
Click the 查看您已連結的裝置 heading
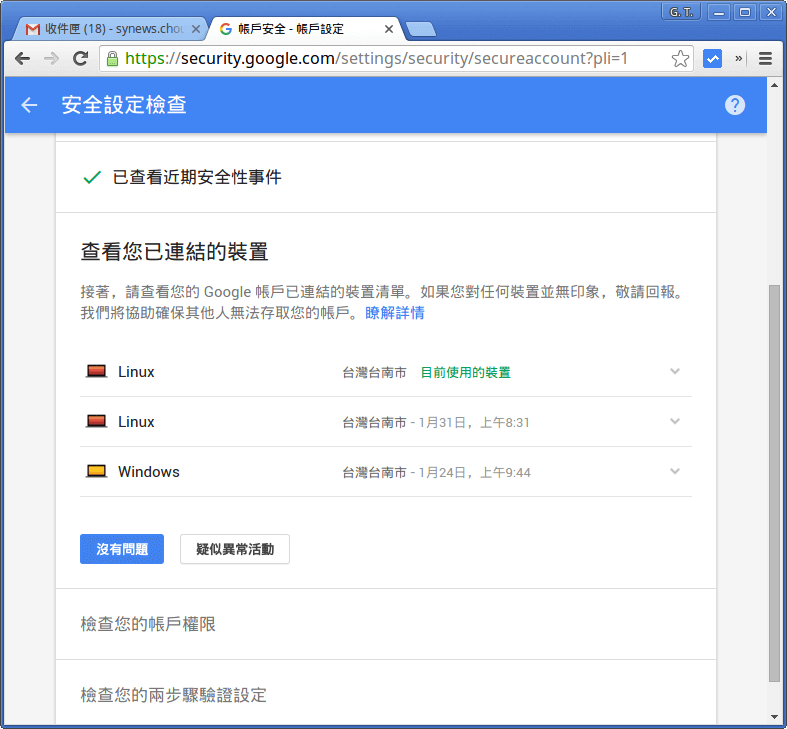click(174, 252)
